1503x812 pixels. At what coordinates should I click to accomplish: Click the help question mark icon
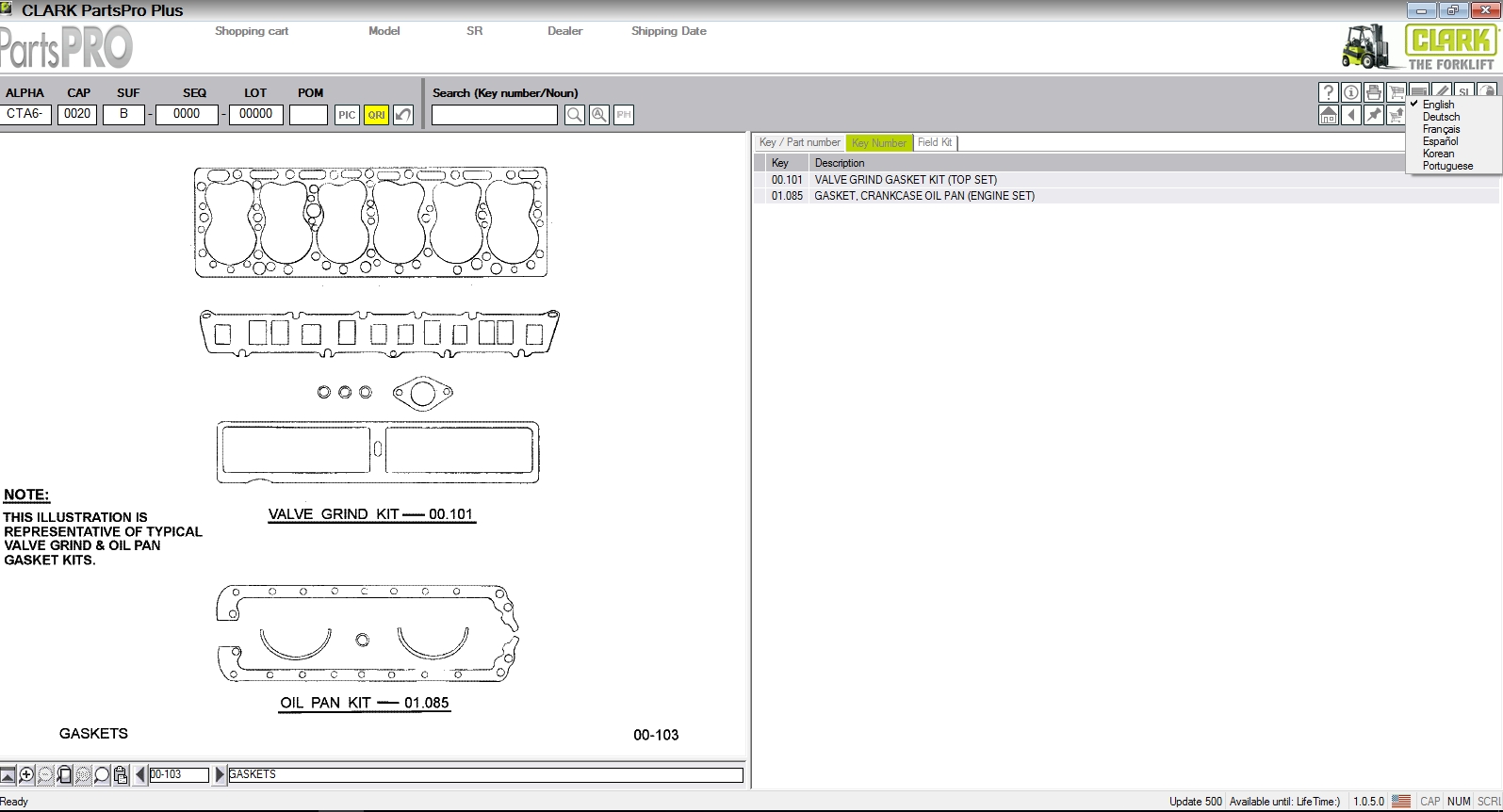tap(1328, 92)
